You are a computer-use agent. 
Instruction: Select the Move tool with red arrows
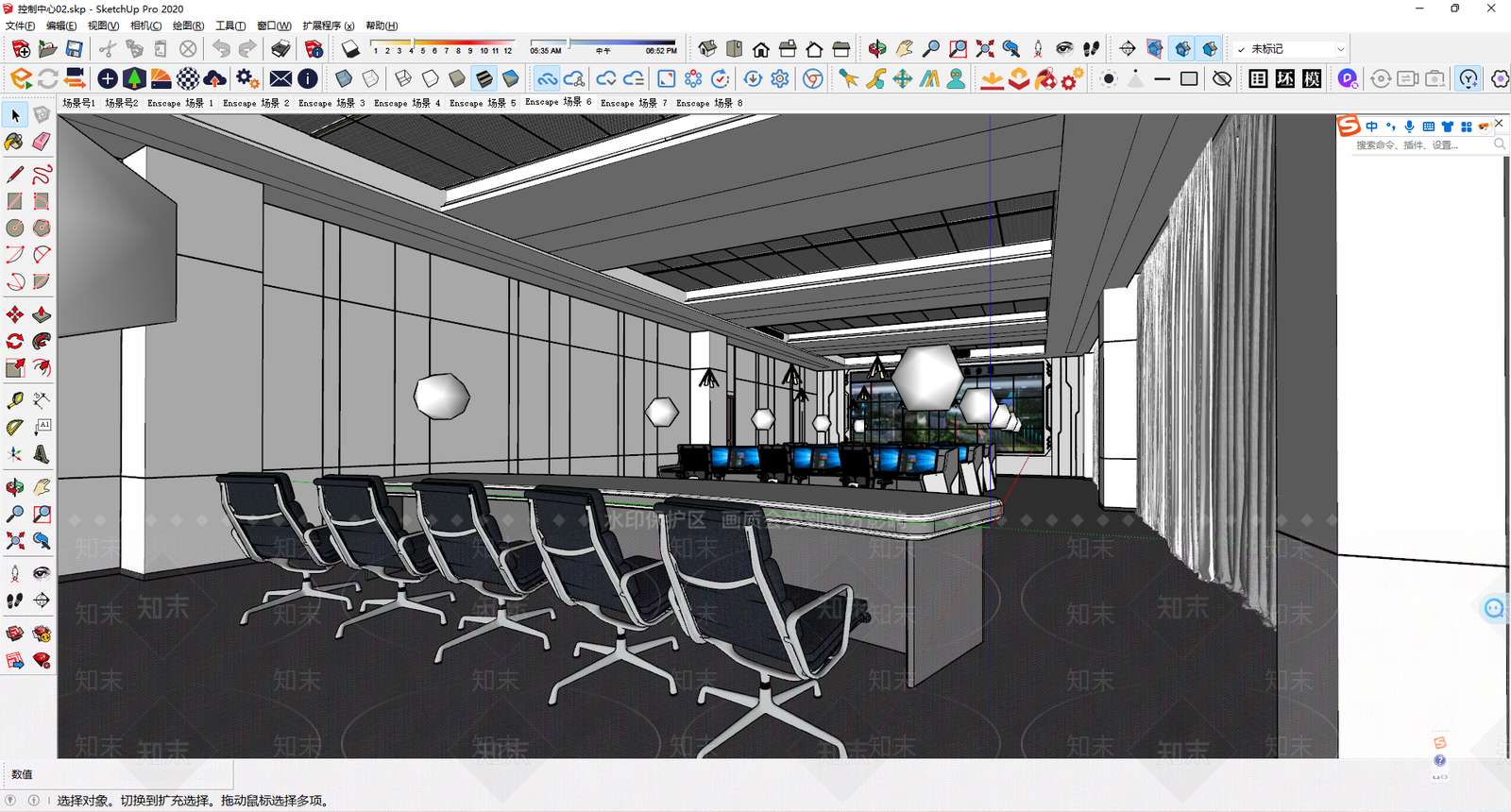(x=14, y=314)
